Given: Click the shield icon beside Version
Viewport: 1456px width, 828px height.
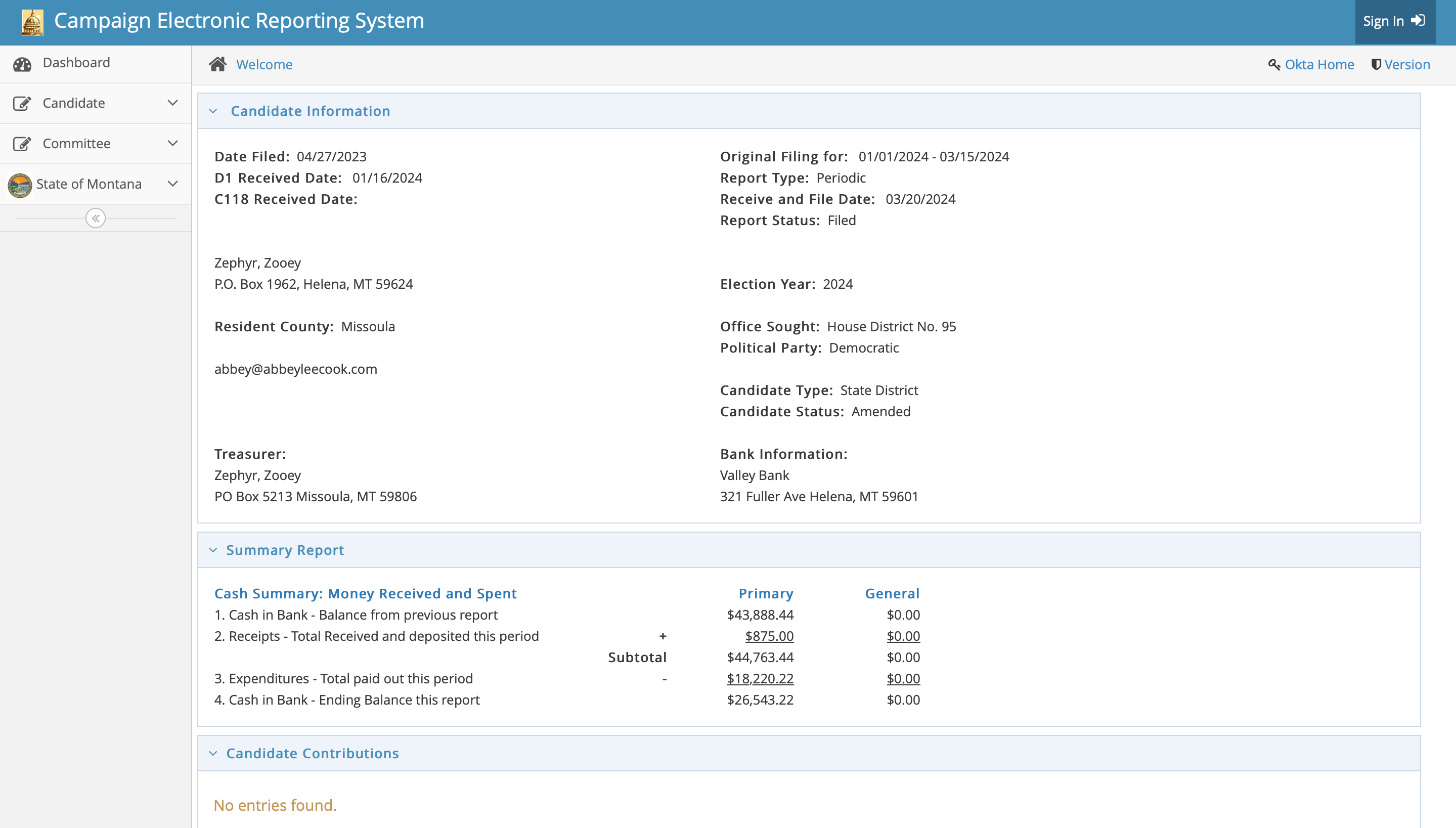Looking at the screenshot, I should click(1376, 65).
